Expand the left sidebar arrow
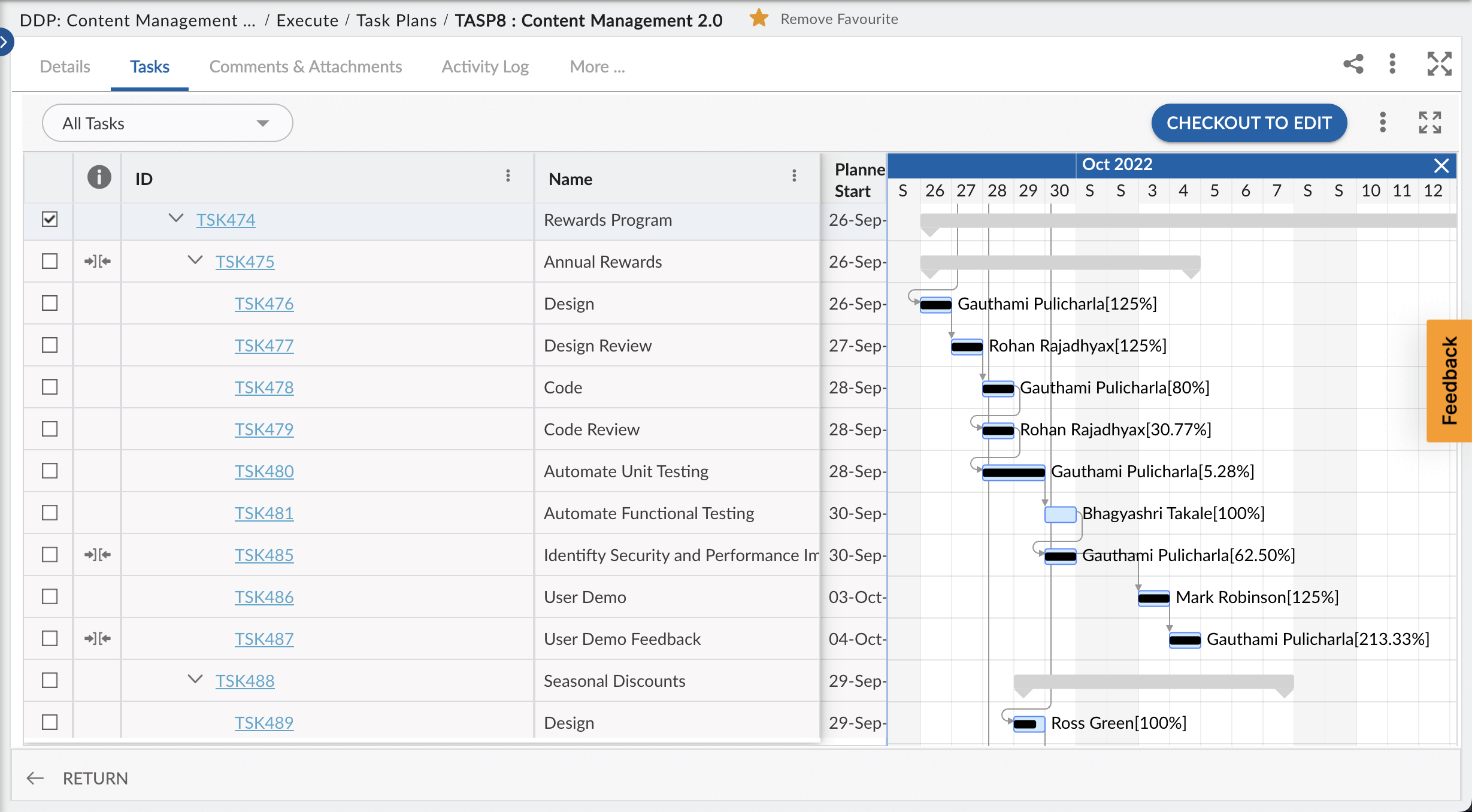 click(x=5, y=42)
